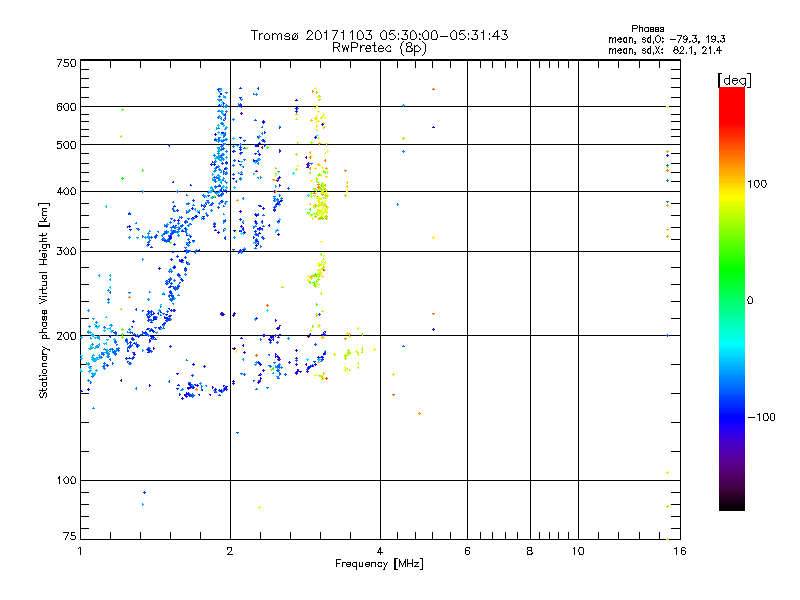Screen dimensions: 800x600
Task: Click the x-axis tick label '4'
Action: coord(380,551)
